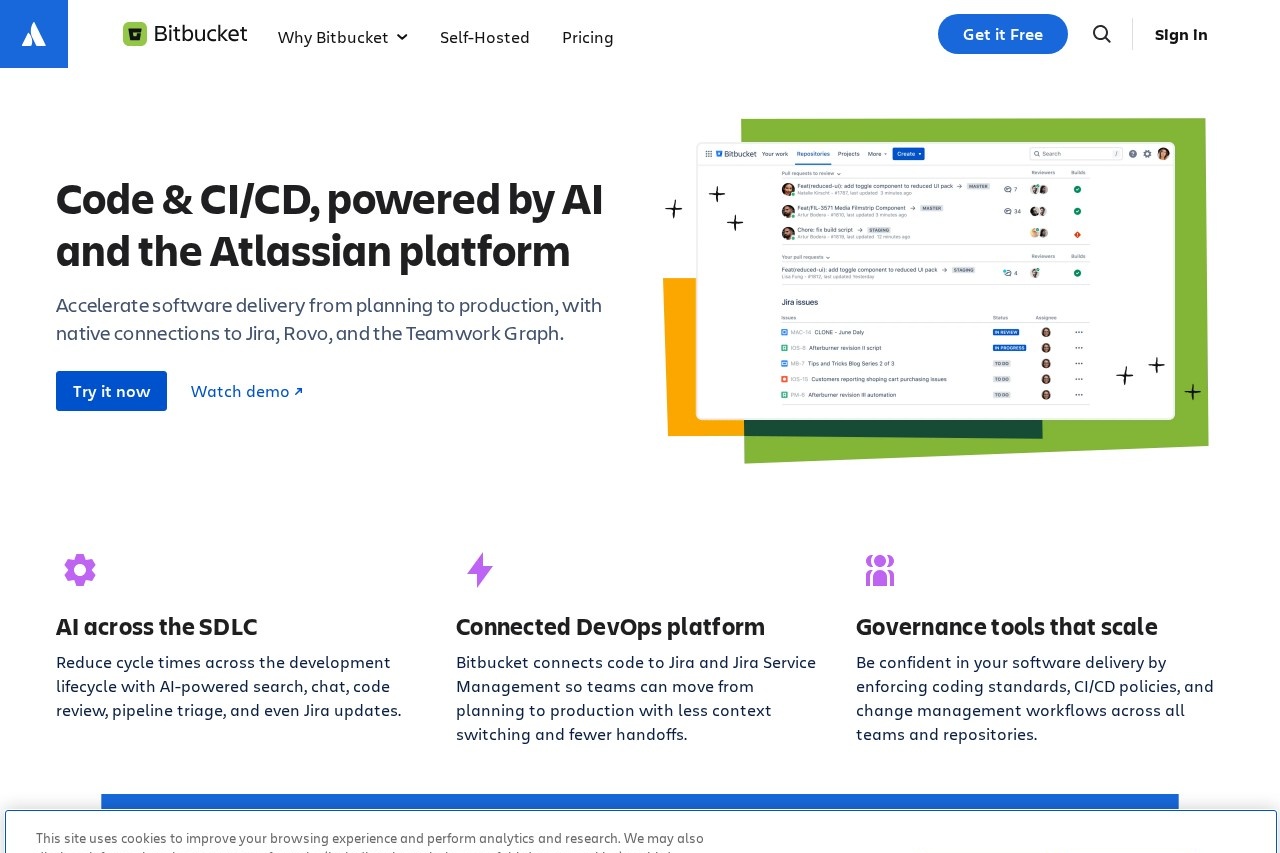Open the Self-Hosted menu item
This screenshot has width=1280, height=853.
click(485, 37)
